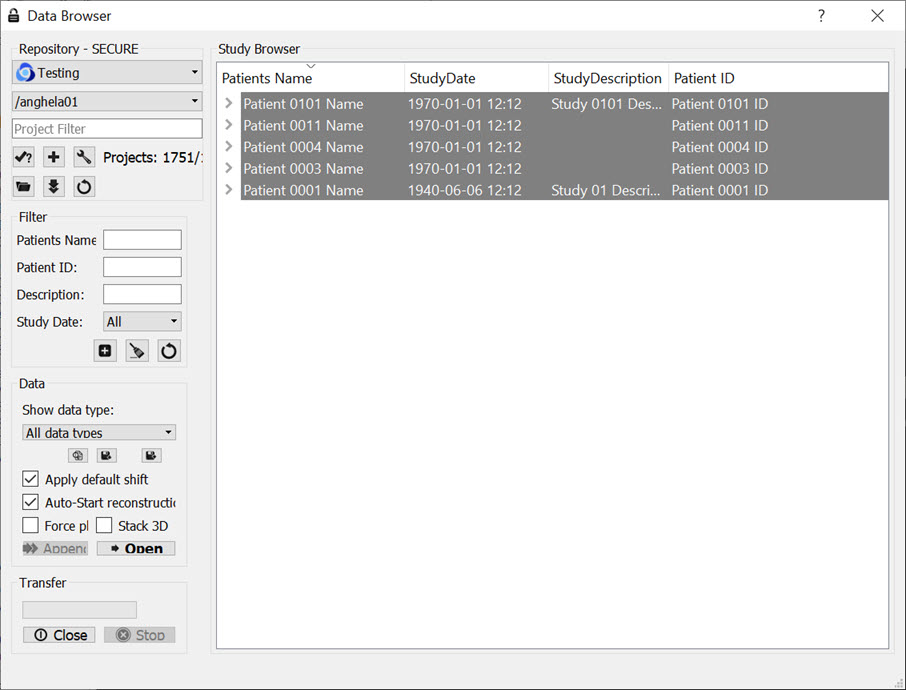The height and width of the screenshot is (690, 906).
Task: Click the plus-box icon in the Filter panel
Action: click(105, 351)
